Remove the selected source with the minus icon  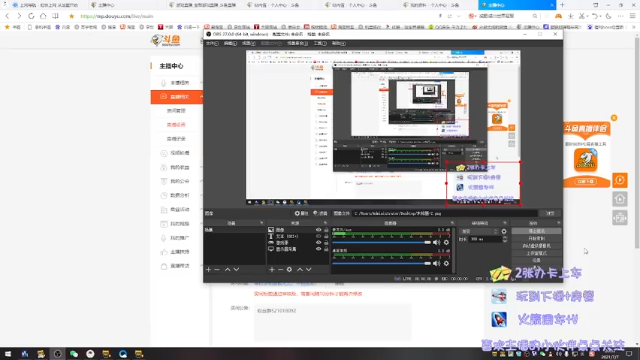[280, 269]
